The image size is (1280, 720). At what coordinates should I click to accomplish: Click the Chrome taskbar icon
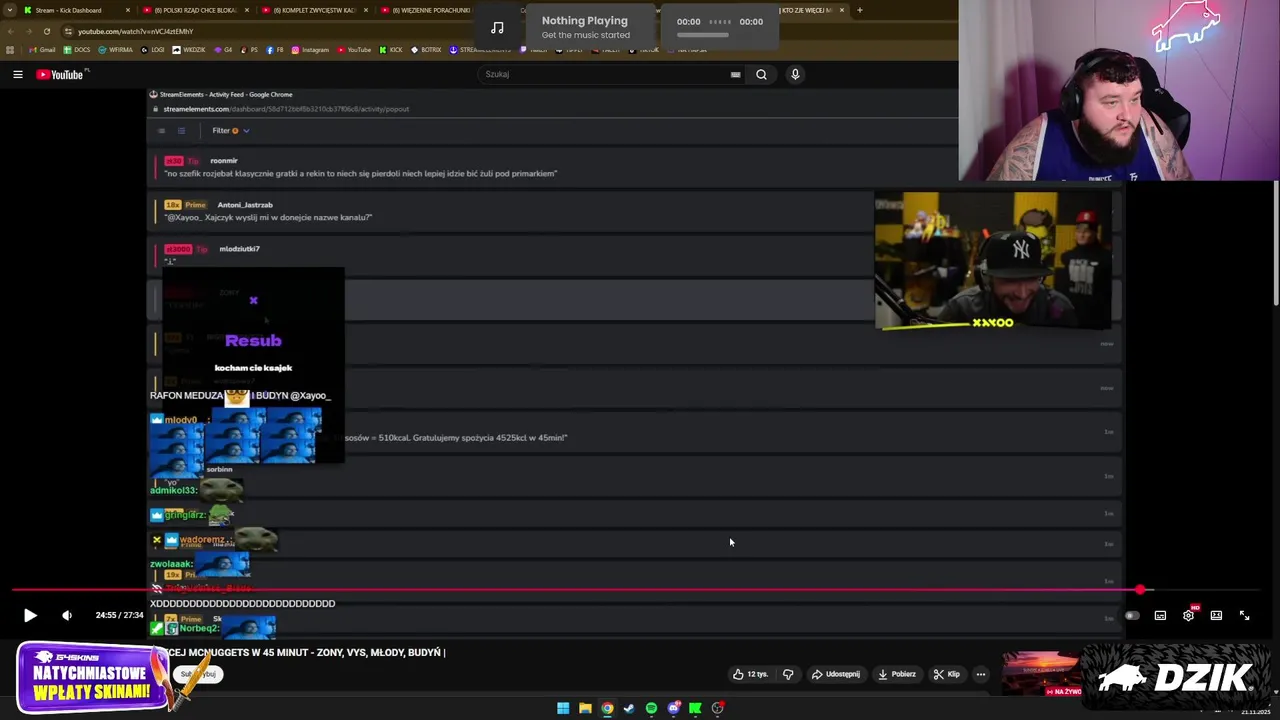click(607, 708)
